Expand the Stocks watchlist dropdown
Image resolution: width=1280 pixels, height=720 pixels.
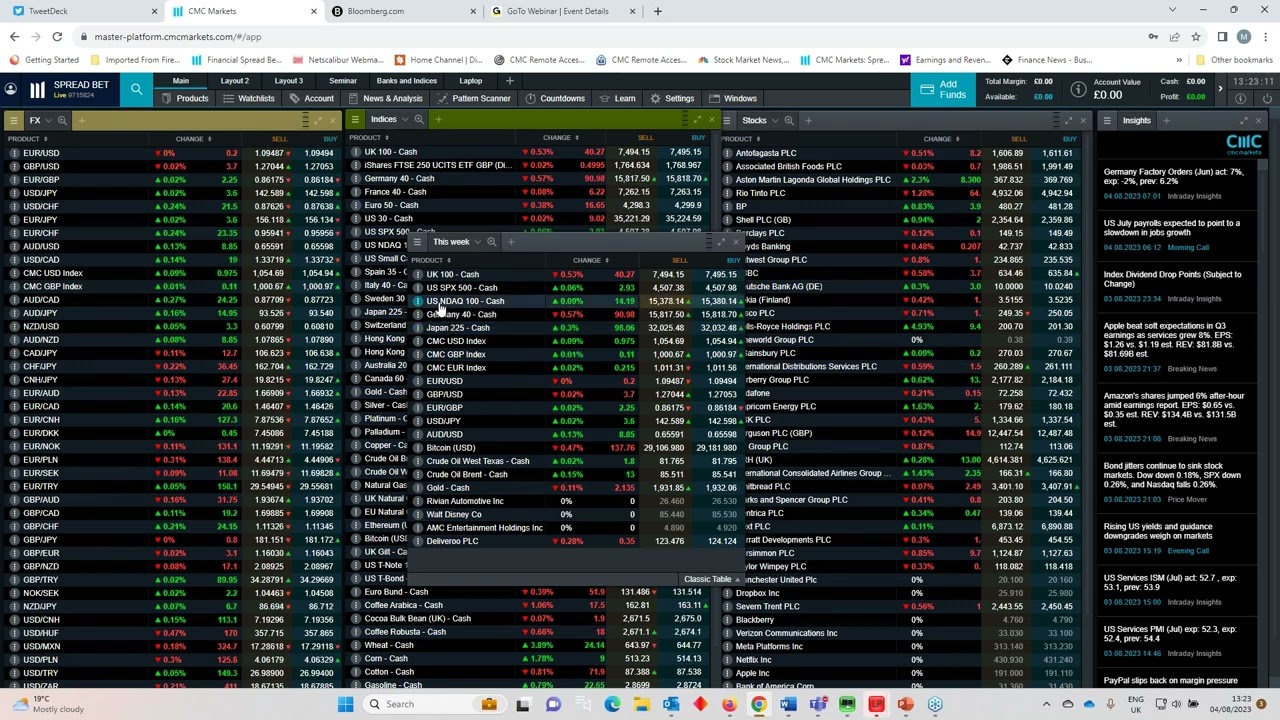tap(775, 120)
